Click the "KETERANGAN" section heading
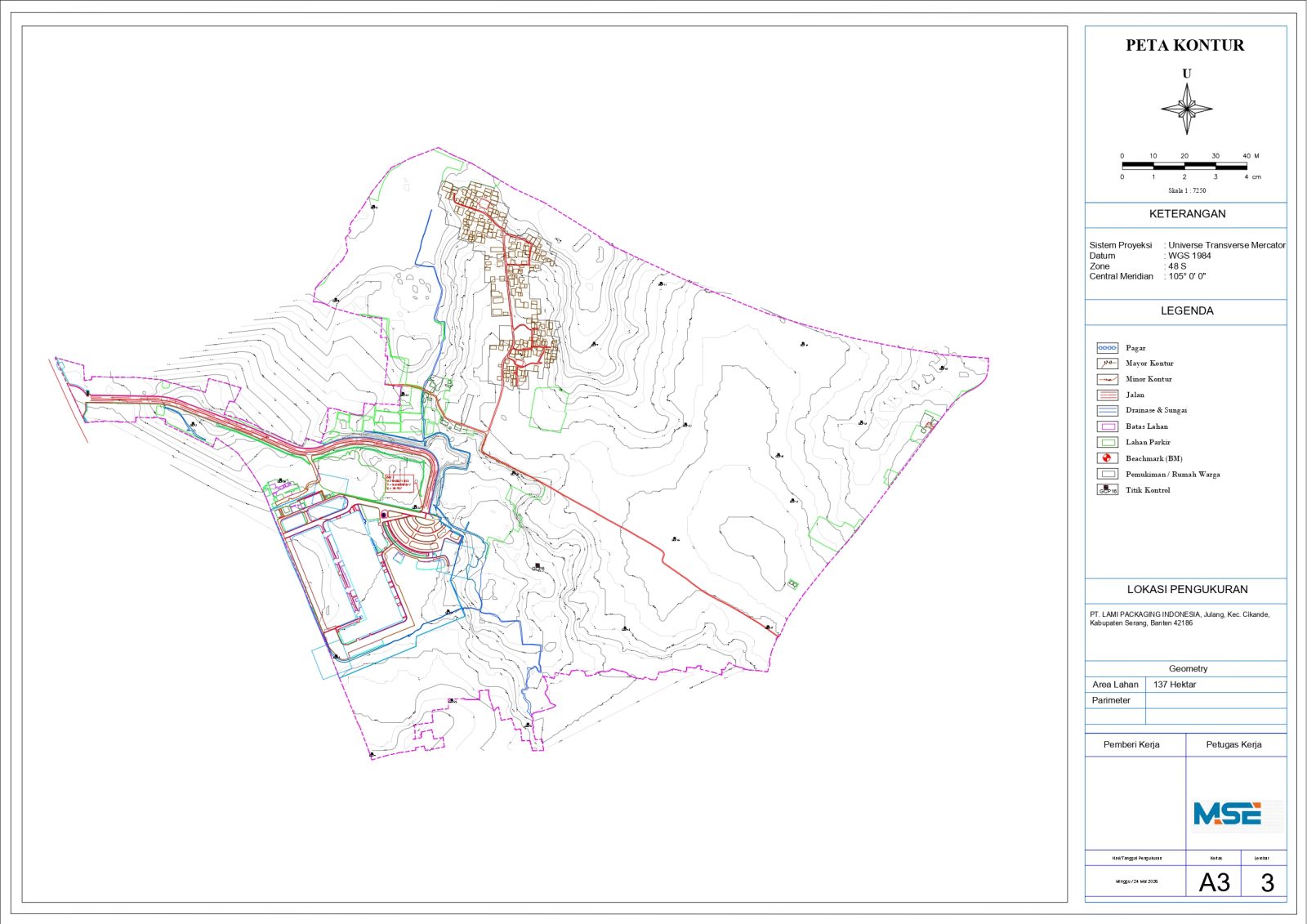Screen dimensions: 1307x924 [x=1187, y=214]
